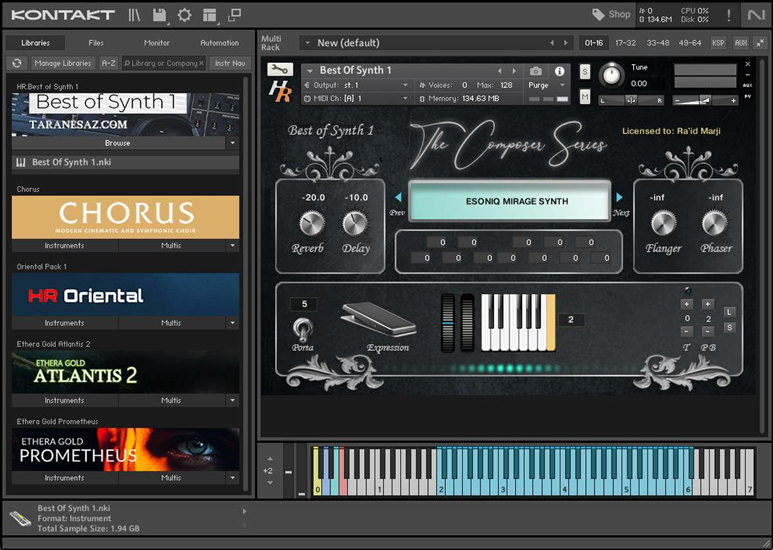Click the previous preset arrow
Image resolution: width=773 pixels, height=550 pixels.
399,198
